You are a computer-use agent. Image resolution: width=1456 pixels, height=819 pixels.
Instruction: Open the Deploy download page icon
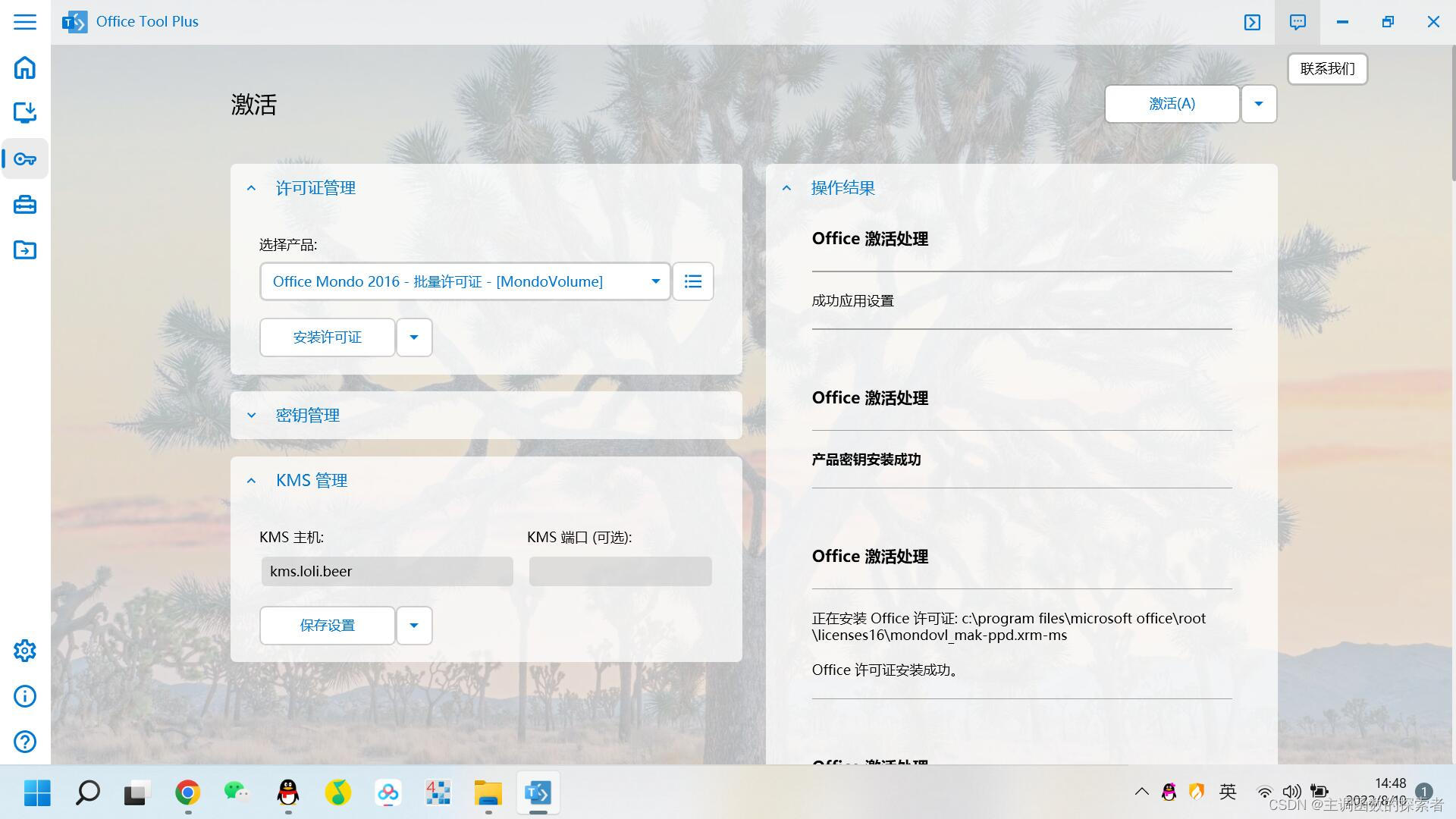25,112
